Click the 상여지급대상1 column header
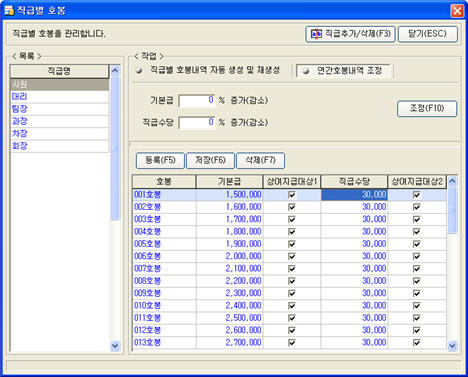The image size is (468, 377). point(292,182)
